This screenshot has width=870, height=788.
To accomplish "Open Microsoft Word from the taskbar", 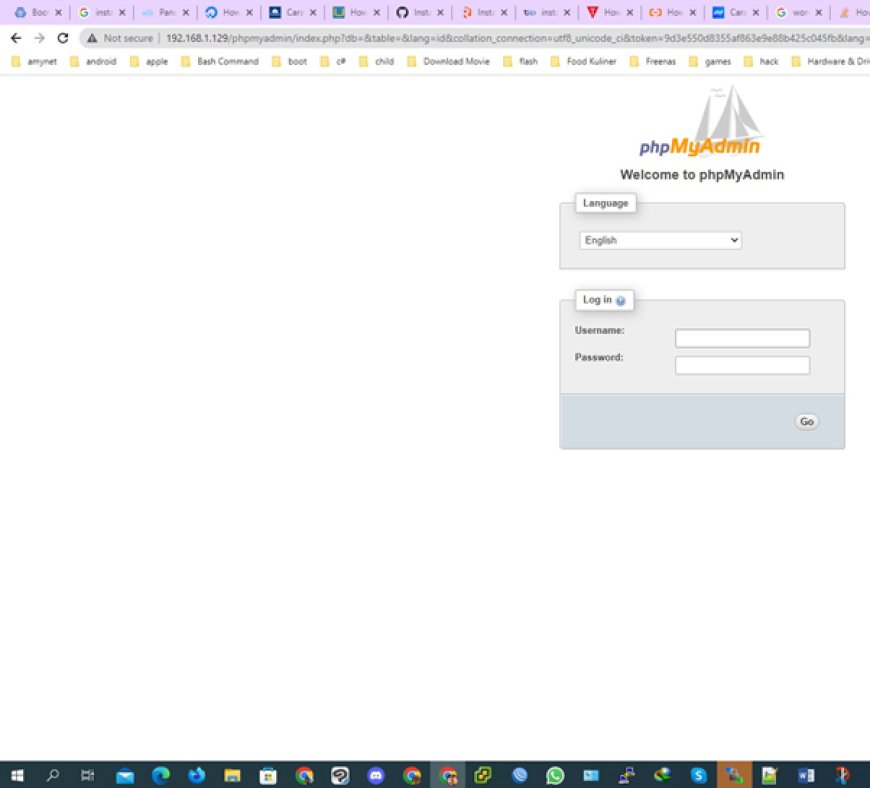I will pos(806,775).
